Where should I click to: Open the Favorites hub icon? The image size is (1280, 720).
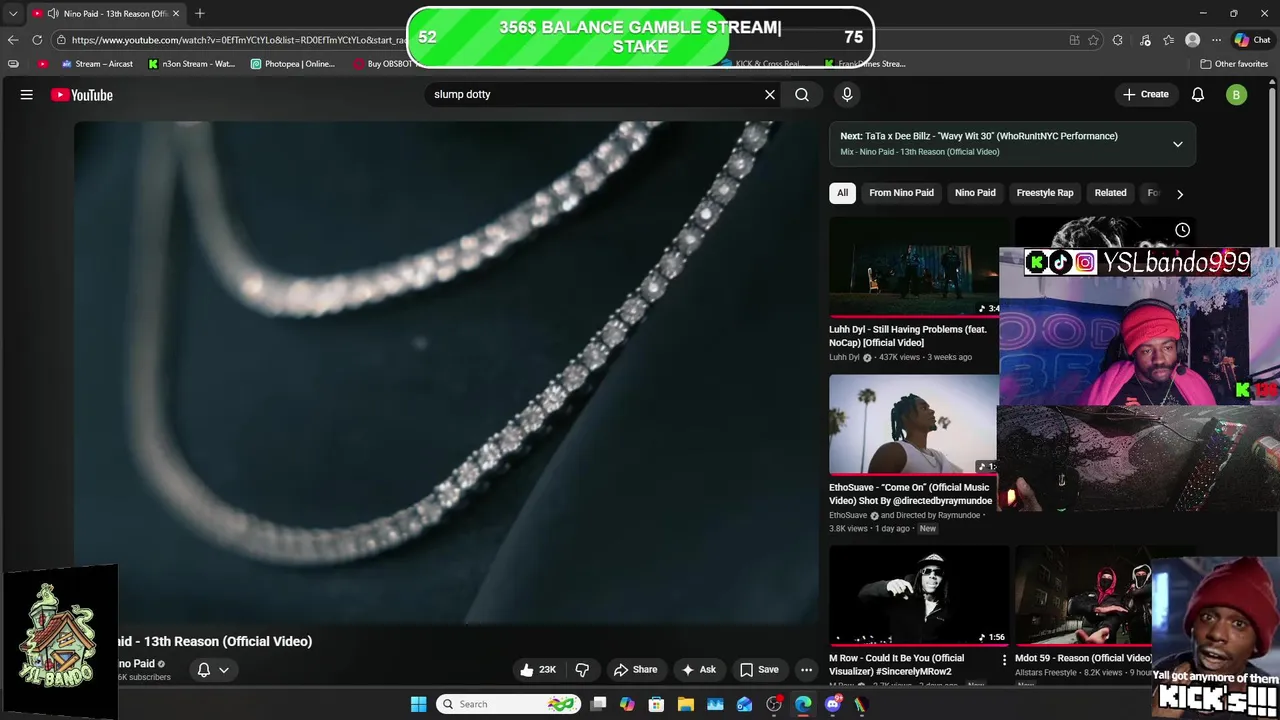click(x=1168, y=40)
